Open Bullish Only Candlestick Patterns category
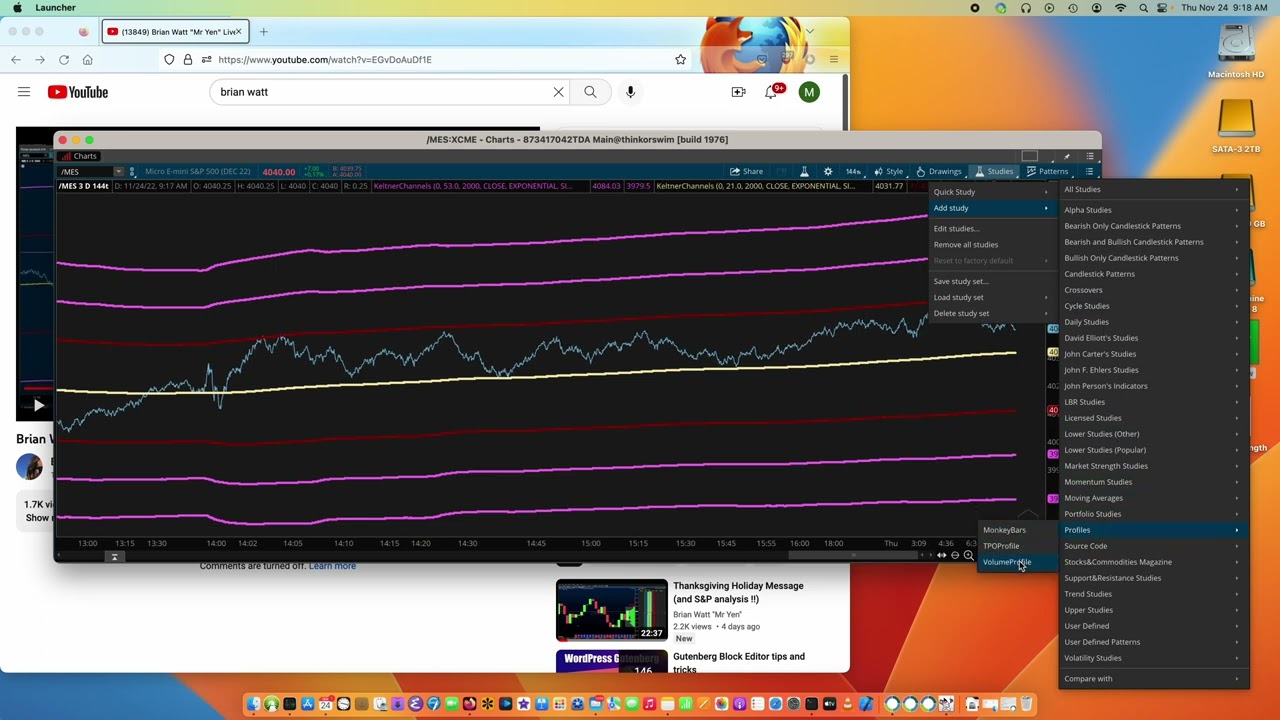The image size is (1280, 720). (x=1153, y=258)
